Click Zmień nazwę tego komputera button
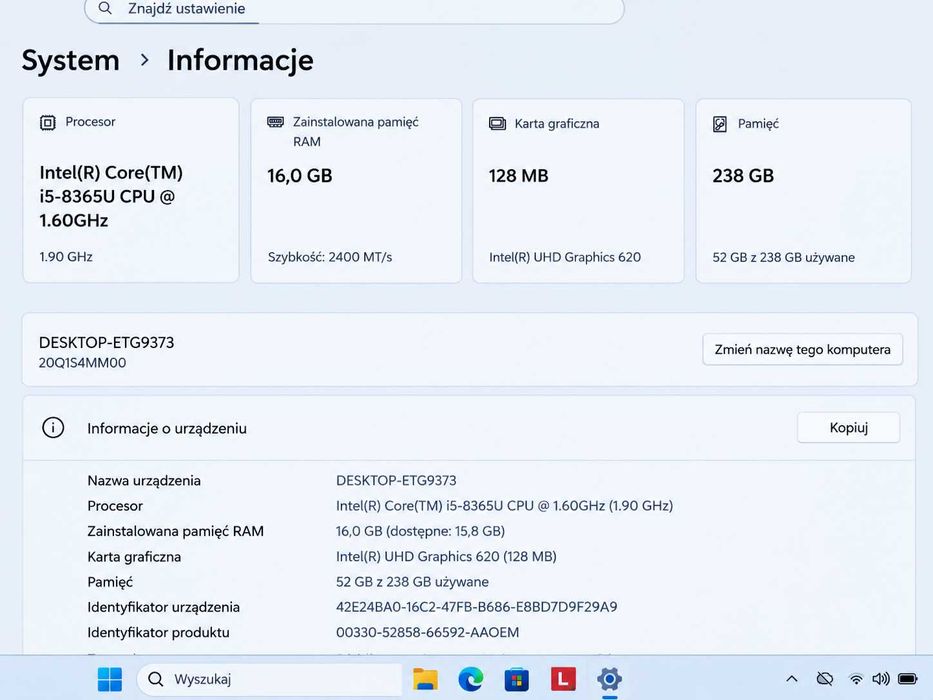This screenshot has height=700, width=933. click(x=802, y=349)
